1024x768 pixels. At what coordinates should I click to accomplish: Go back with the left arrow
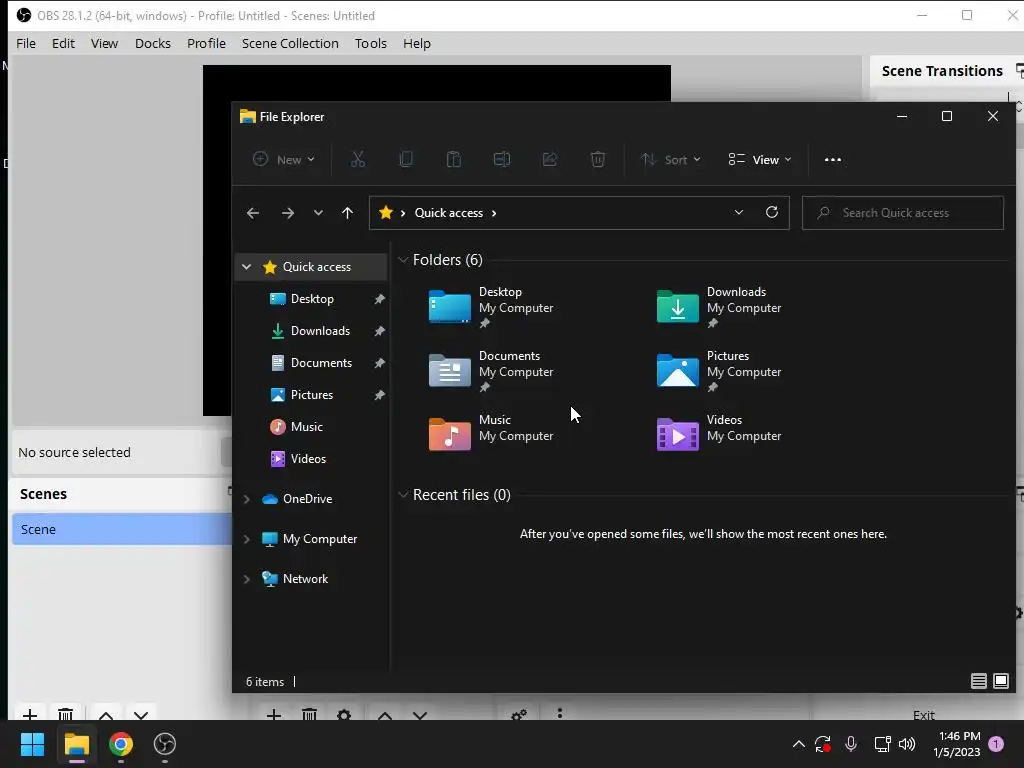(x=253, y=213)
